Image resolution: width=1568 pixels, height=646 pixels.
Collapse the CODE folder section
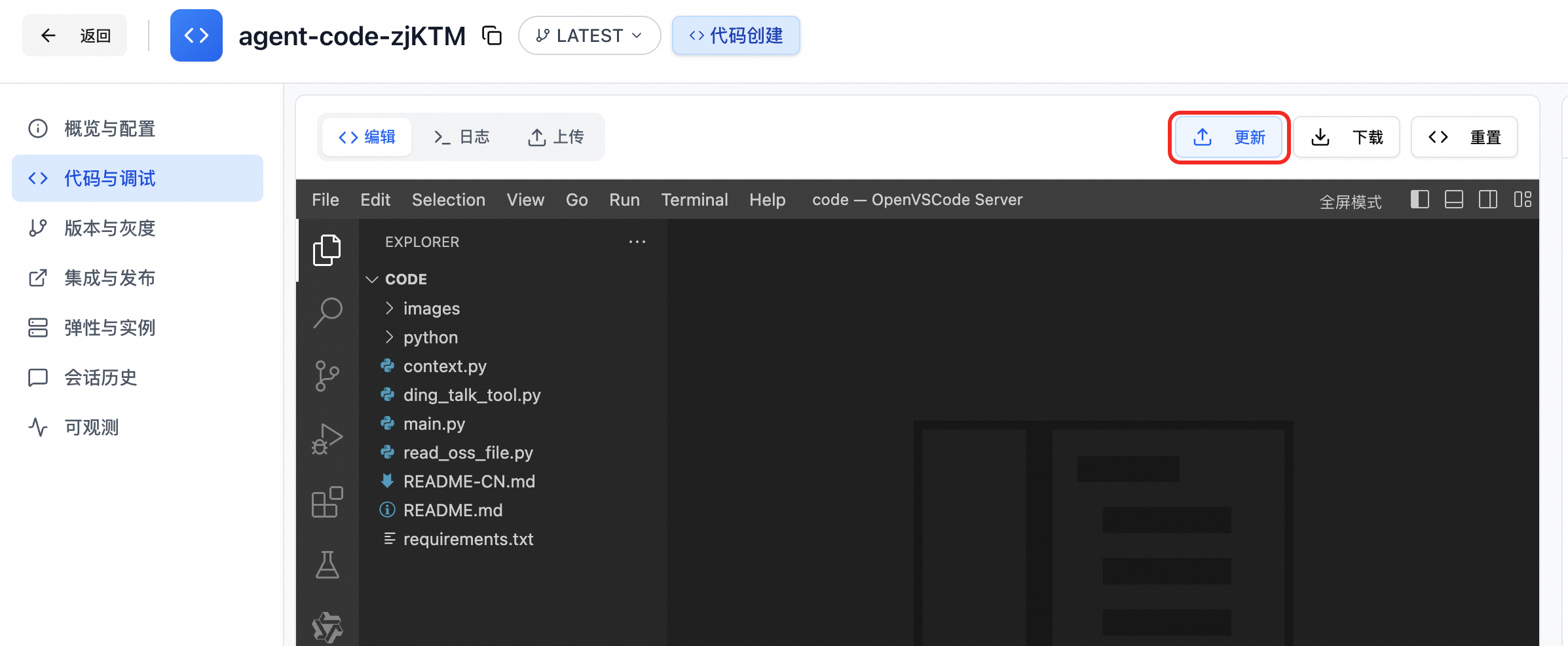513,279
